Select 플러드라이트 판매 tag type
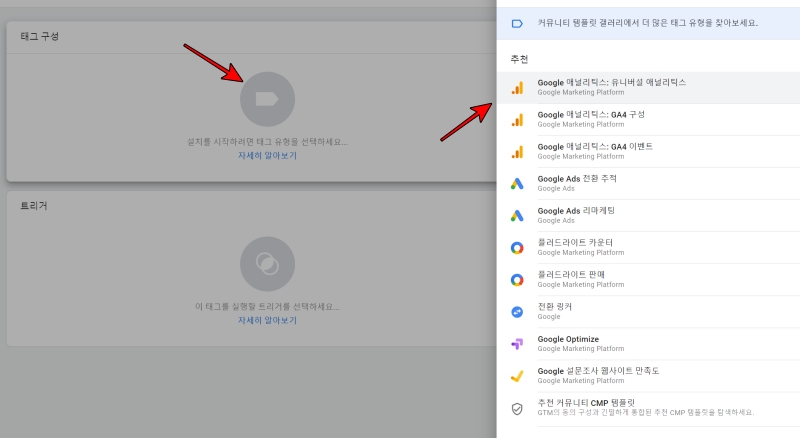This screenshot has width=800, height=438. (648, 280)
